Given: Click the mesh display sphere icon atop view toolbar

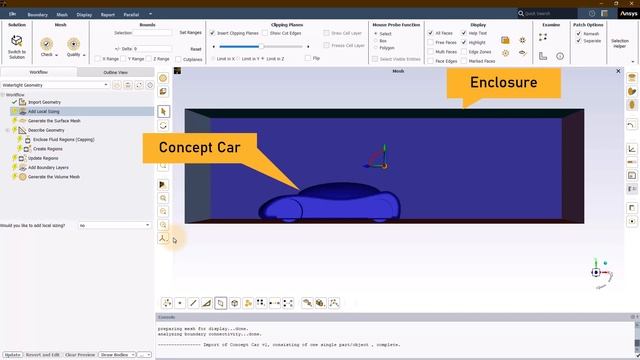Looking at the screenshot, I should click(163, 78).
